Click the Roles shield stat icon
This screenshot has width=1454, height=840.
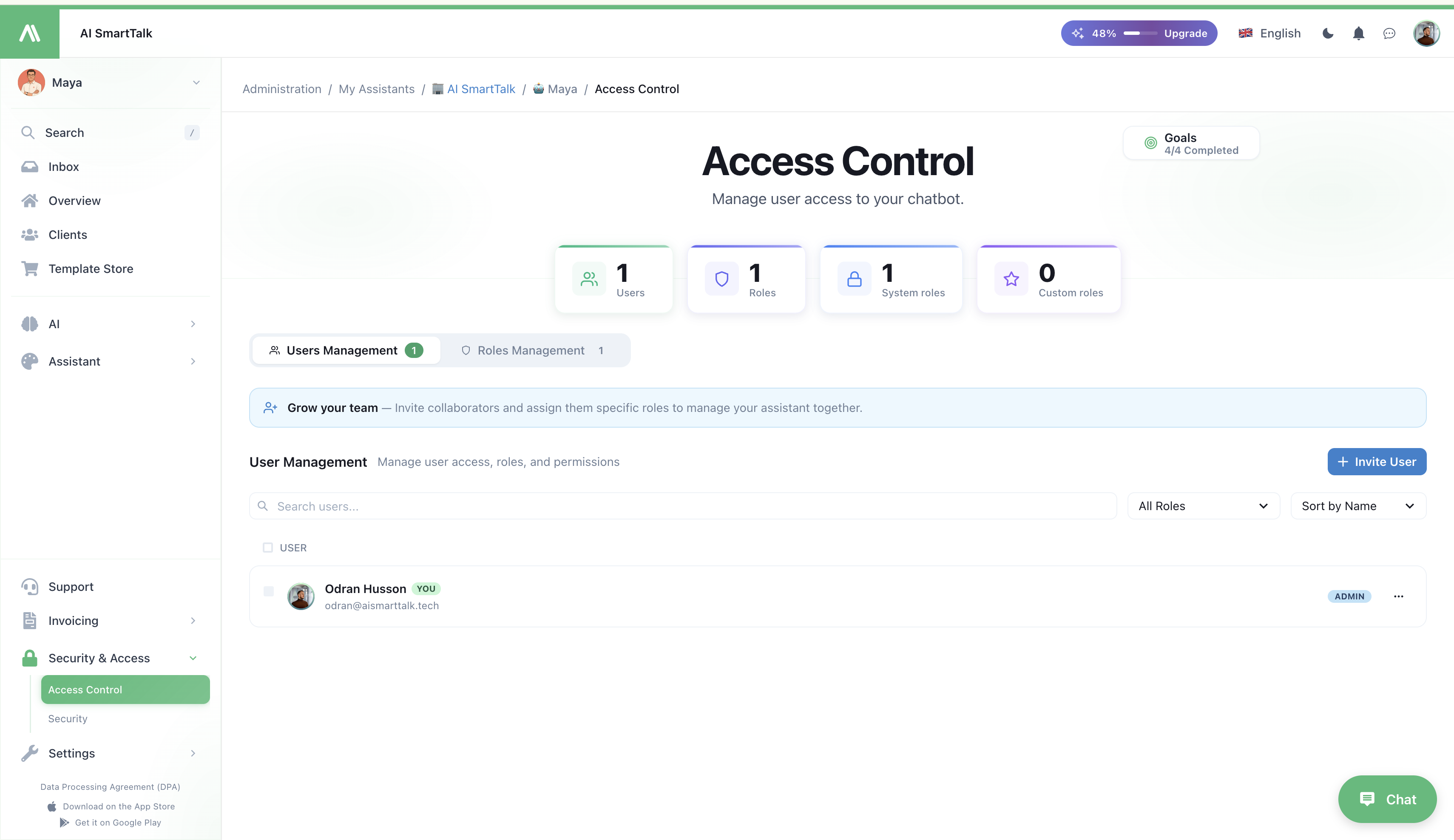pyautogui.click(x=722, y=279)
